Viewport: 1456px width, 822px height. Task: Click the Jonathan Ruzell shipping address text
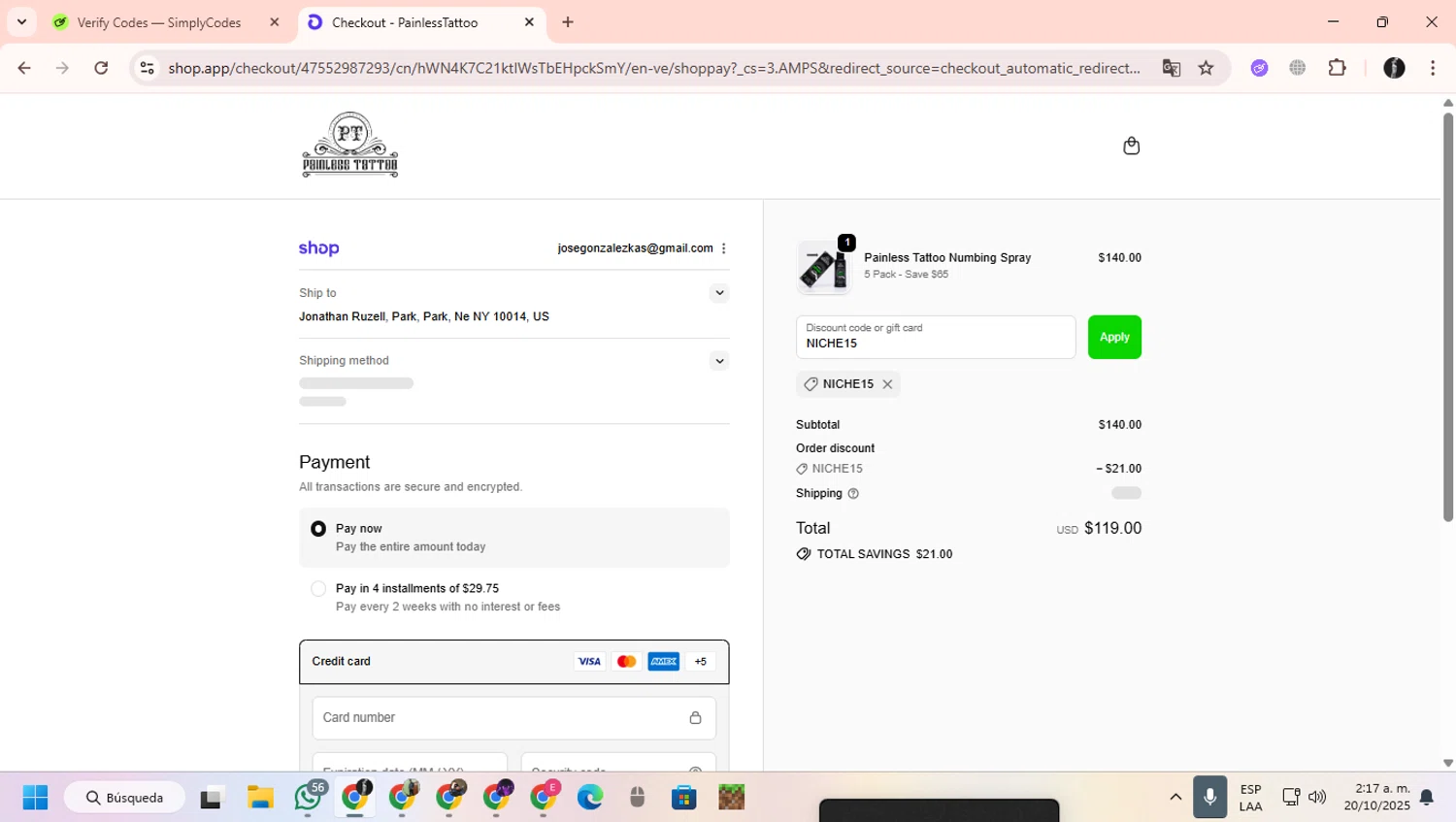pos(424,317)
